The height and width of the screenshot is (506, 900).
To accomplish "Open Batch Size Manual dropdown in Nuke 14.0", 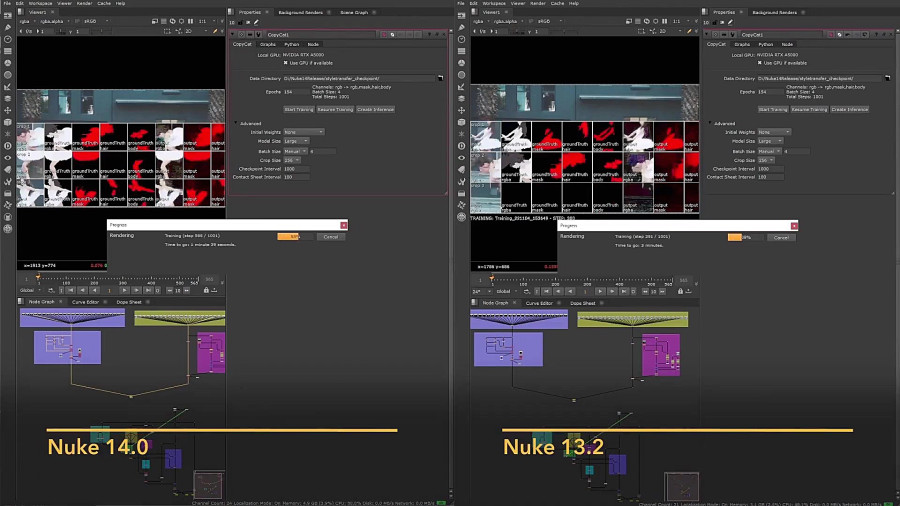I will point(295,151).
